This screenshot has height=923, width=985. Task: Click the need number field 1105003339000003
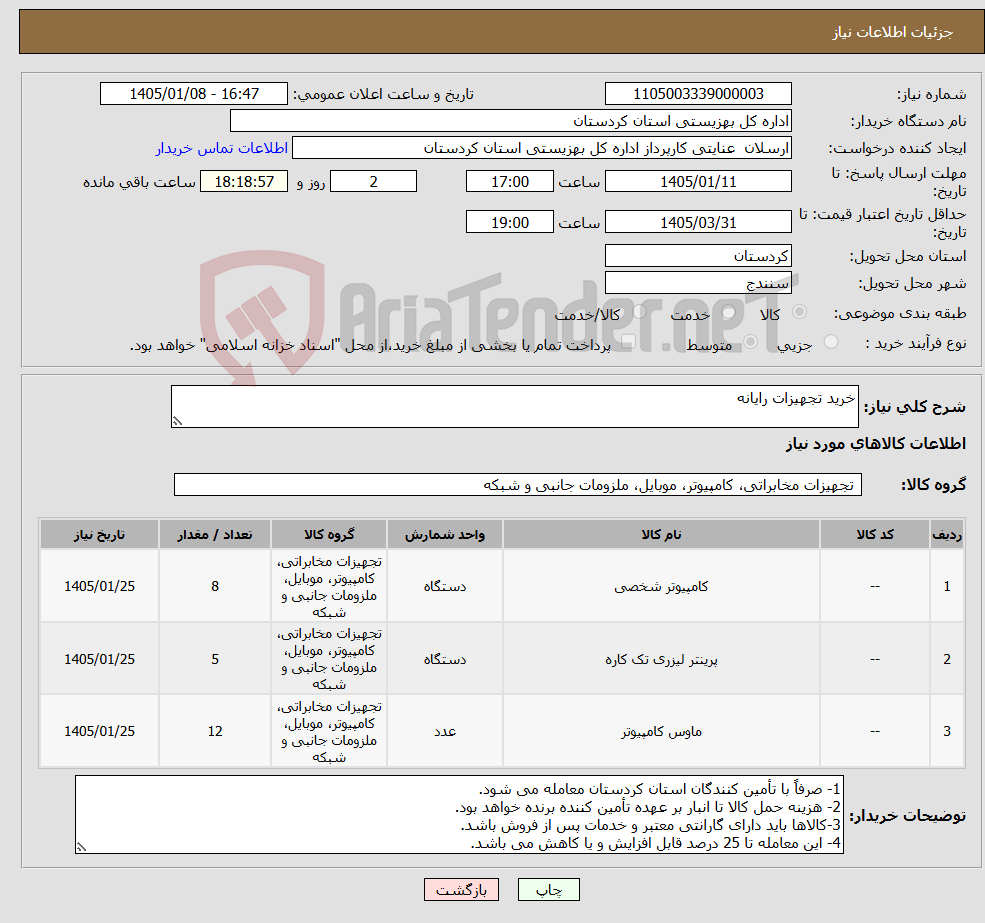pos(698,94)
